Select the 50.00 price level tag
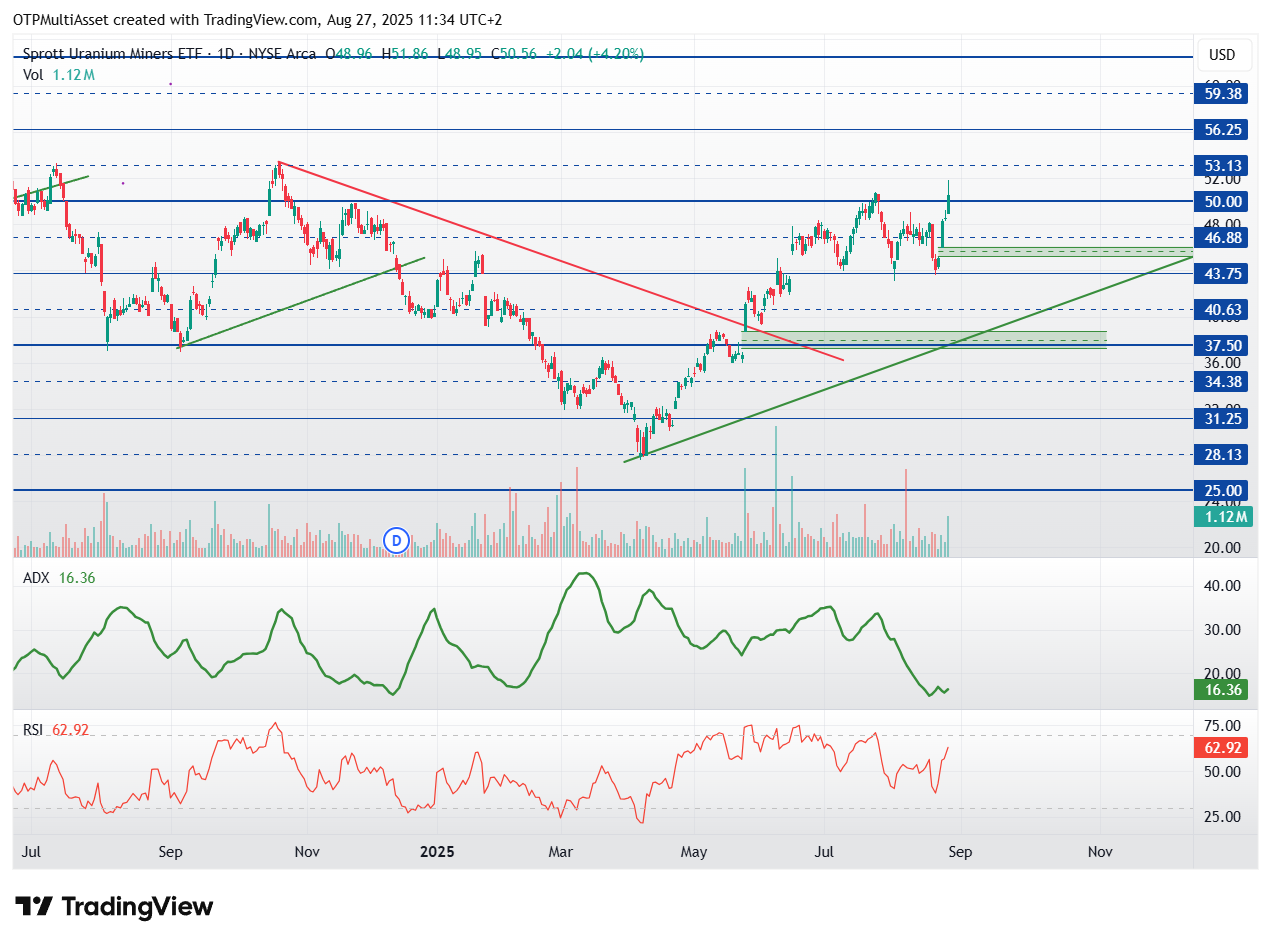The height and width of the screenshot is (944, 1271). click(1221, 201)
